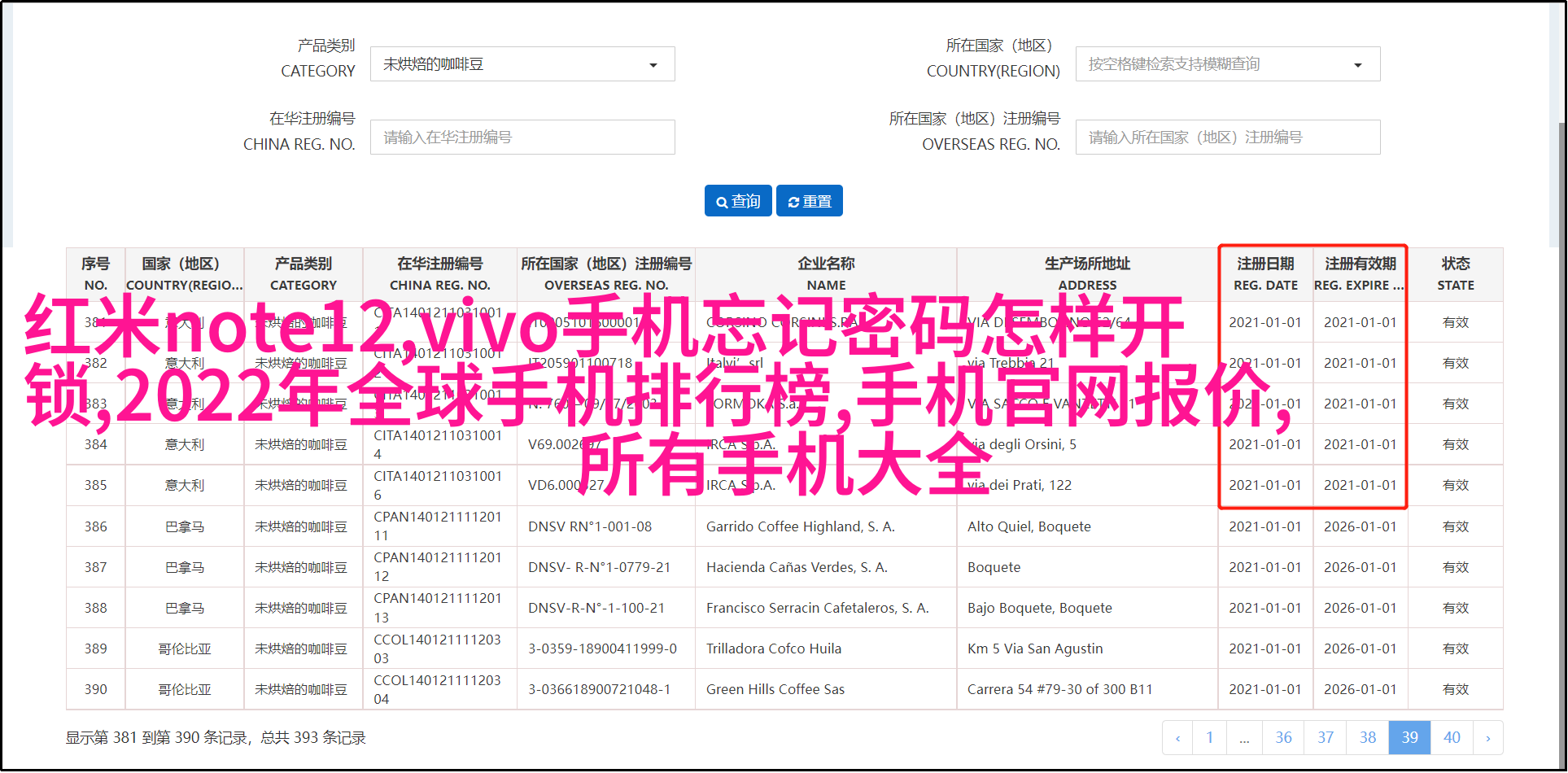Click the 国家（地区） COUNTRY column header
This screenshot has width=1568, height=773.
tap(184, 274)
